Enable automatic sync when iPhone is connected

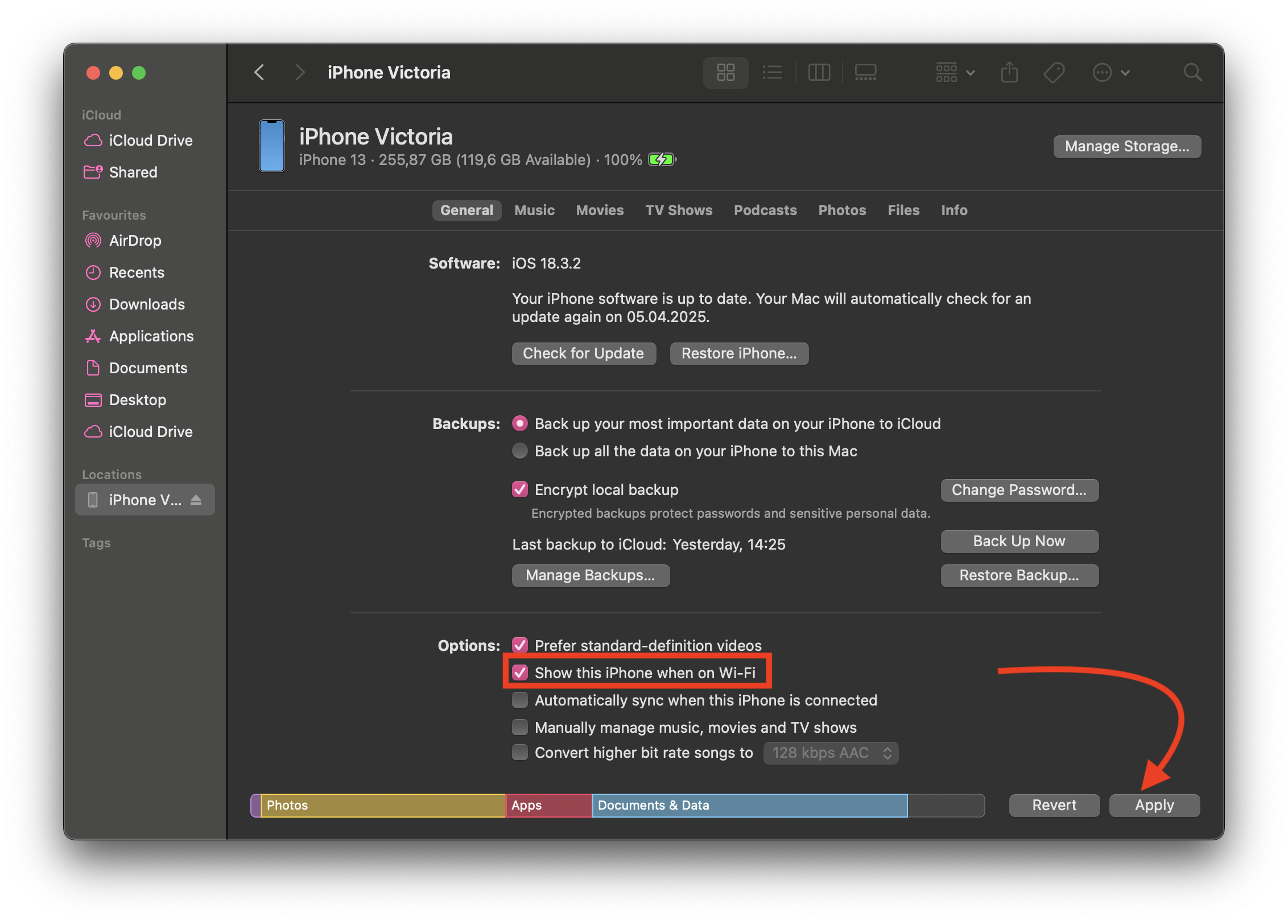point(519,700)
